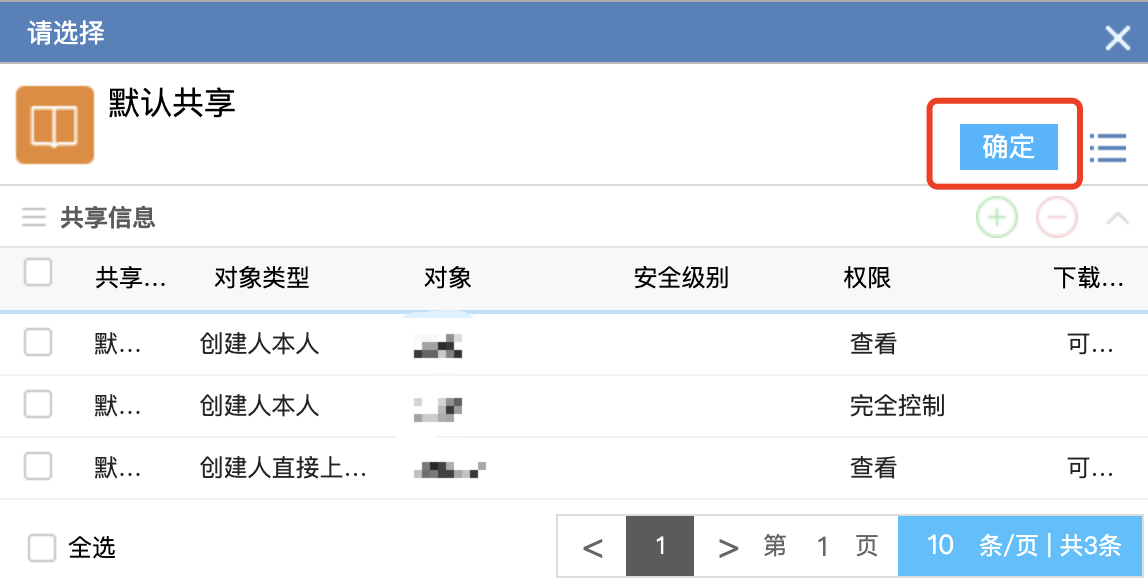
Task: Click the 对象类型 column header
Action: (262, 277)
